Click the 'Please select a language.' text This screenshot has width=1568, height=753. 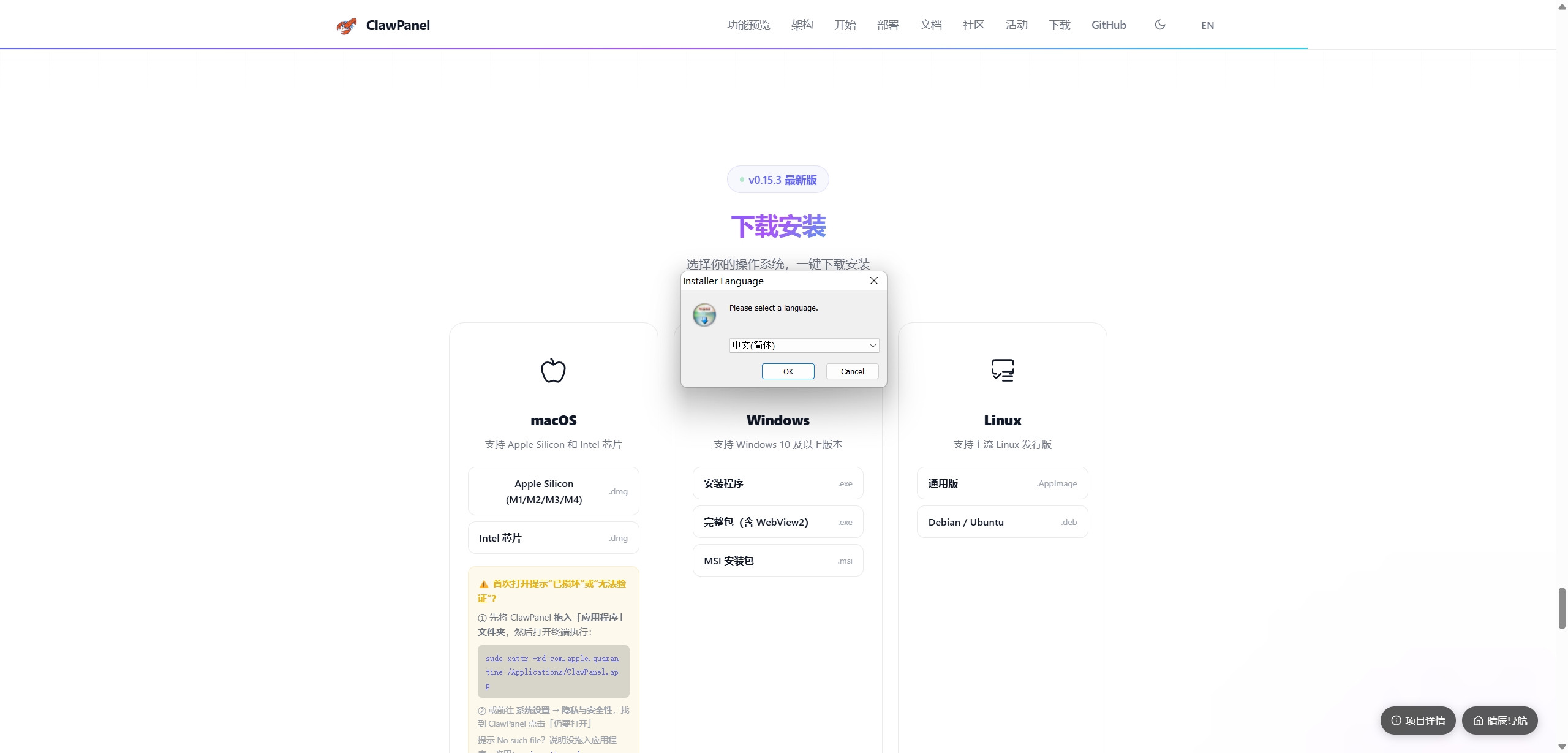774,308
